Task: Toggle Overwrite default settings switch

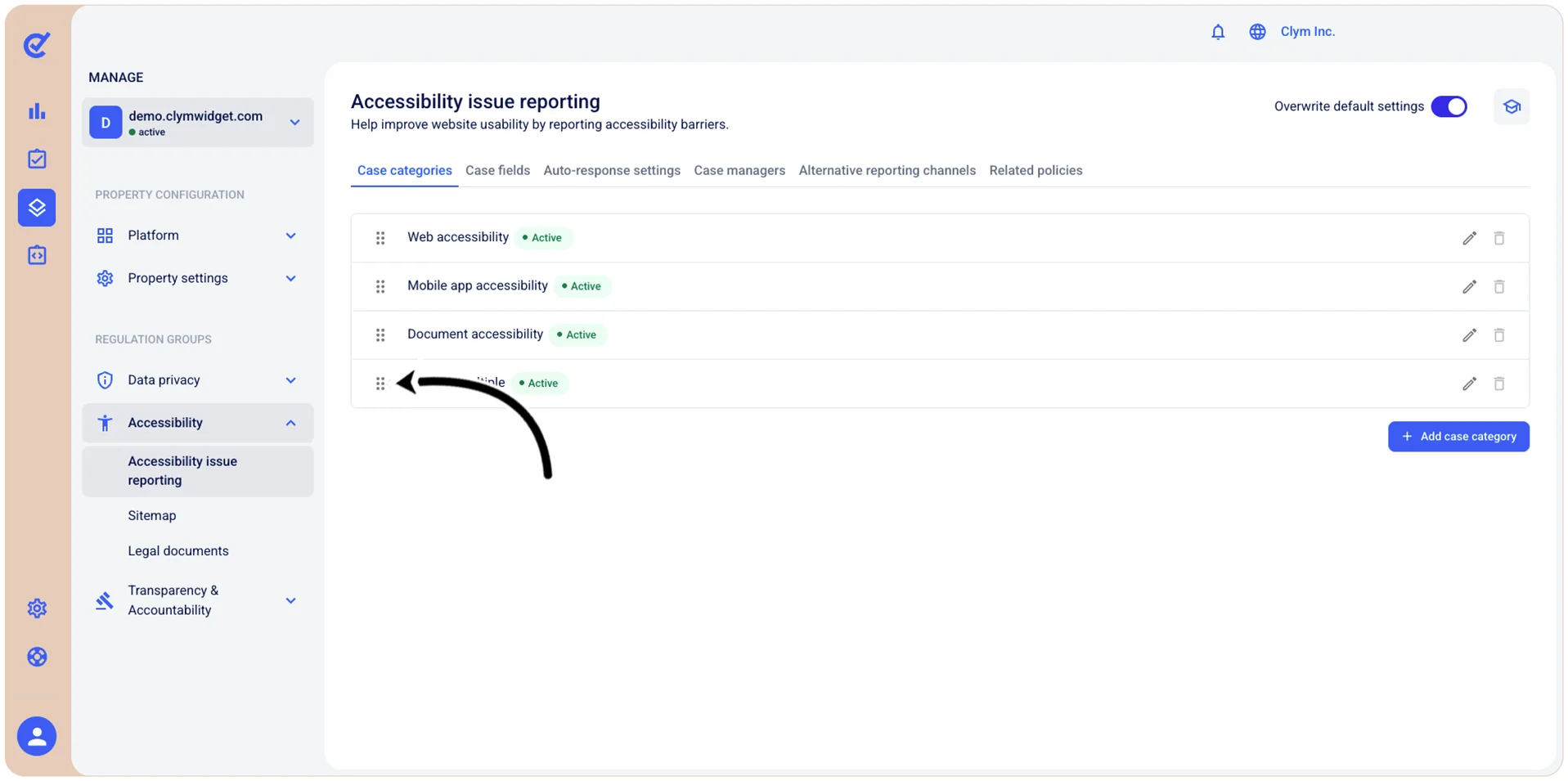Action: coord(1449,106)
